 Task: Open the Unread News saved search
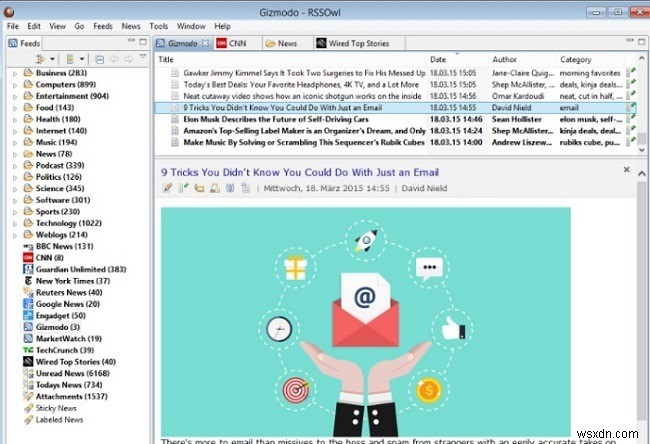coord(66,374)
